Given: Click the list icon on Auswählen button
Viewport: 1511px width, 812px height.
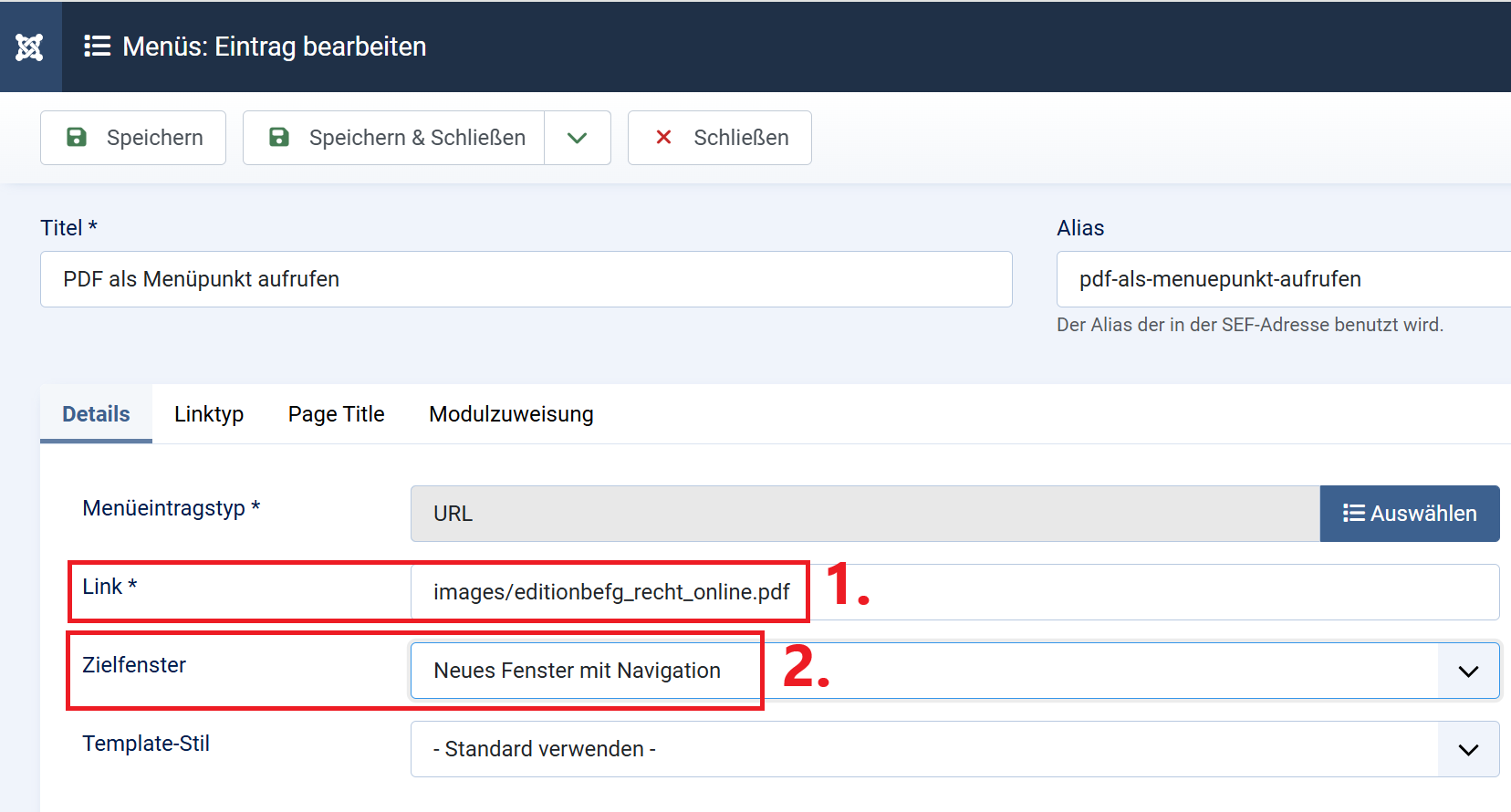Looking at the screenshot, I should [x=1353, y=514].
